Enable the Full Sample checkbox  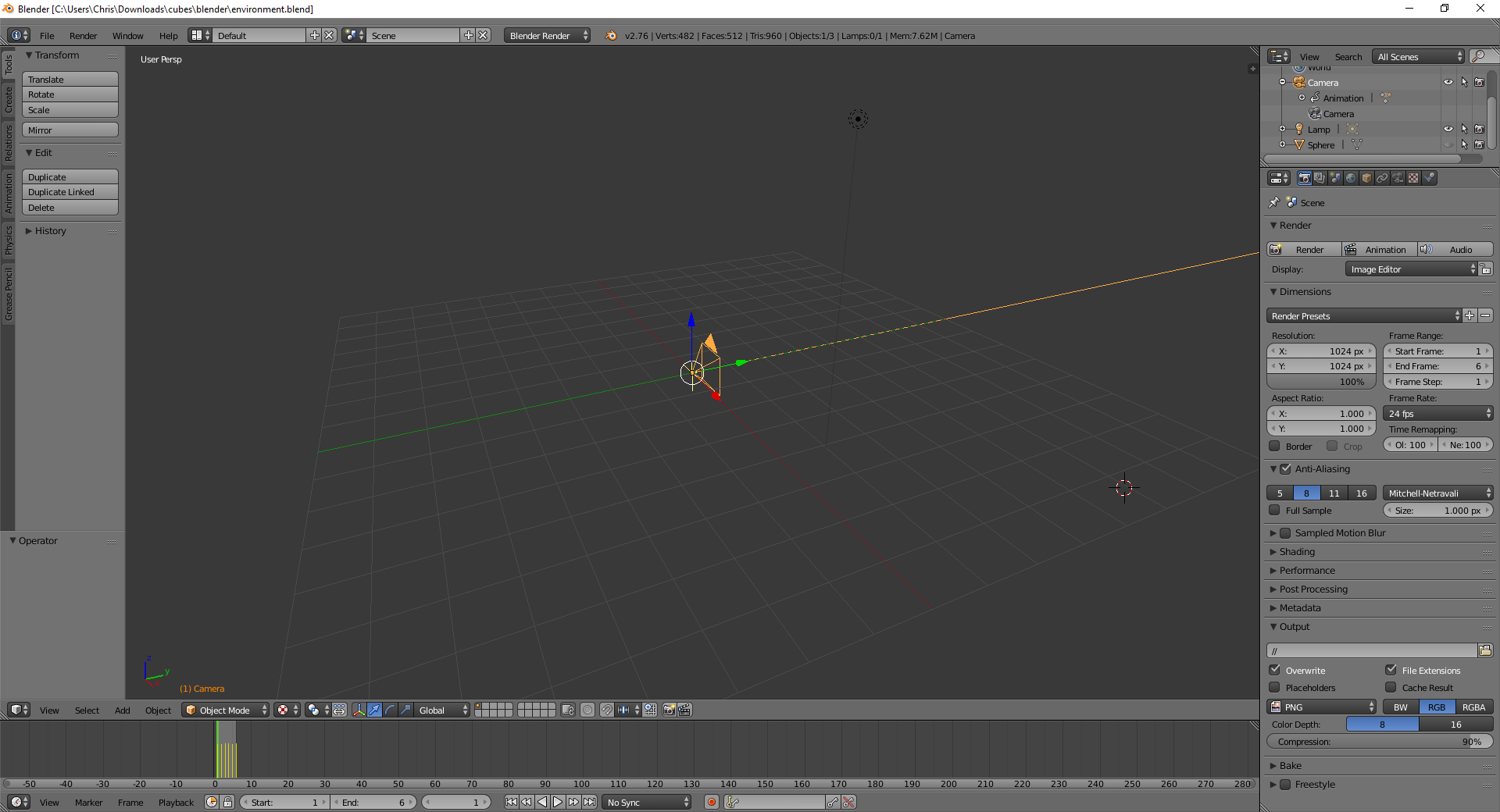pos(1274,511)
